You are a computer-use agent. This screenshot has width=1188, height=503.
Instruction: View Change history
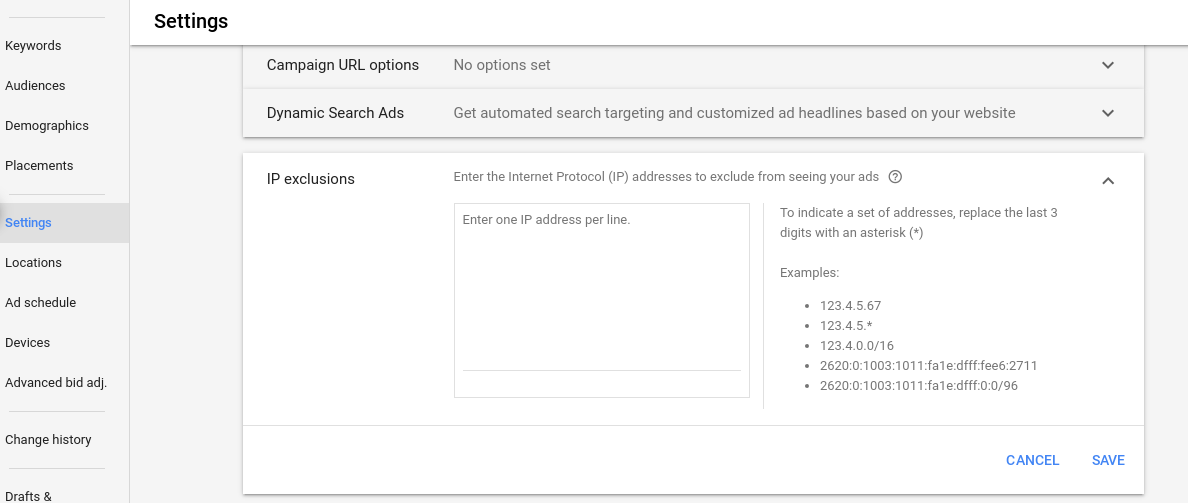click(48, 440)
